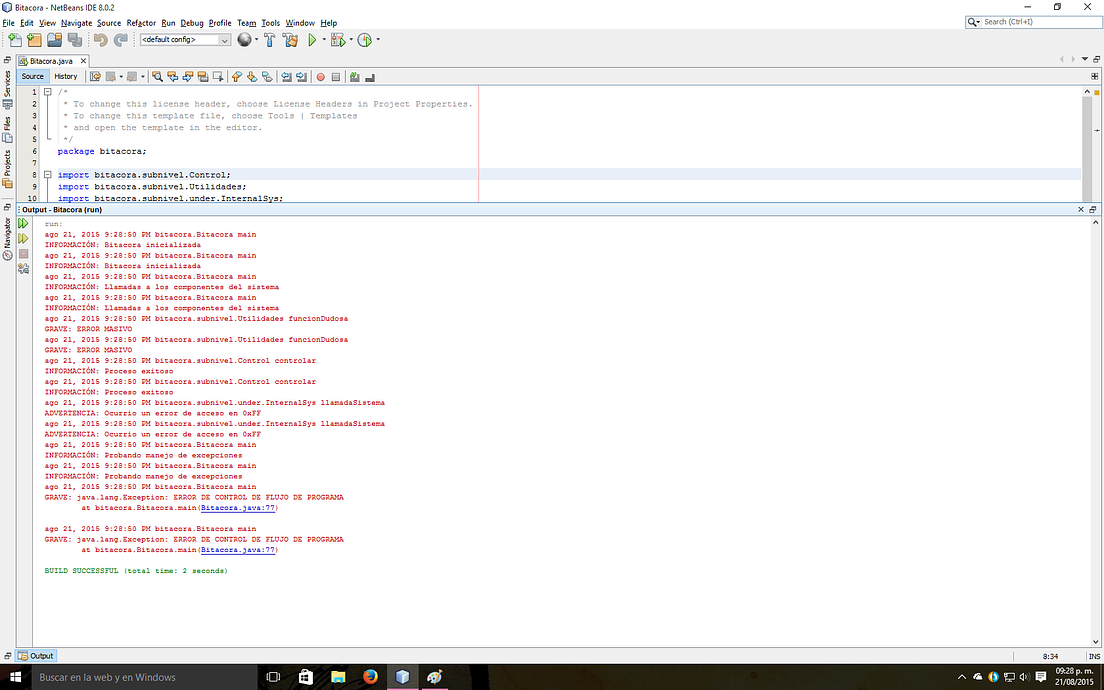The height and width of the screenshot is (690, 1104).
Task: Open the Refactor menu
Action: [141, 22]
